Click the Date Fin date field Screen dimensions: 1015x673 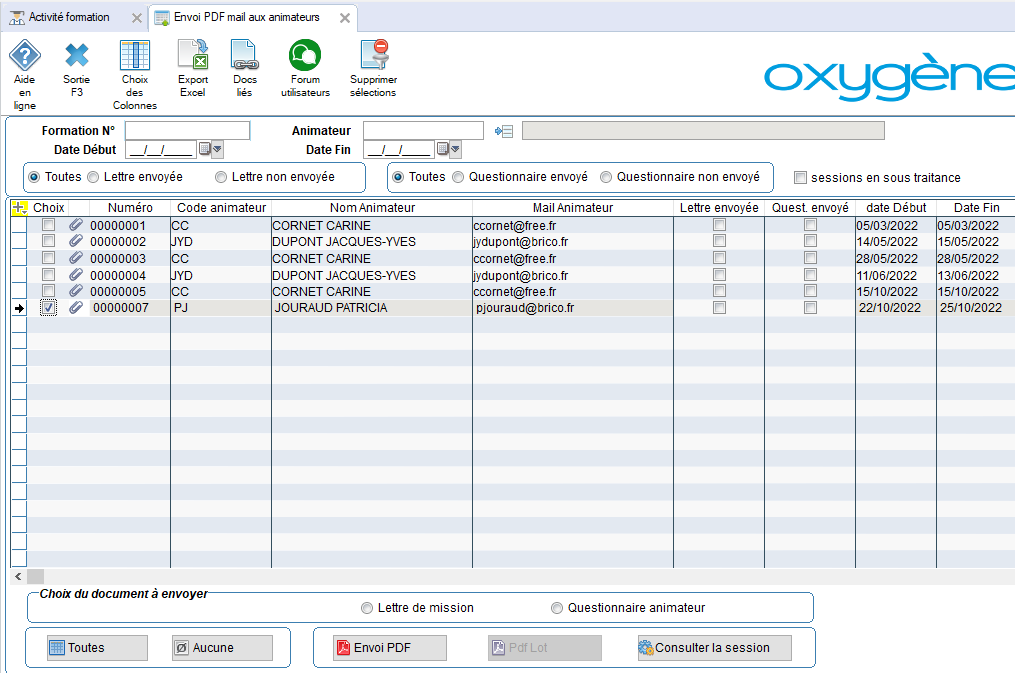pos(399,149)
